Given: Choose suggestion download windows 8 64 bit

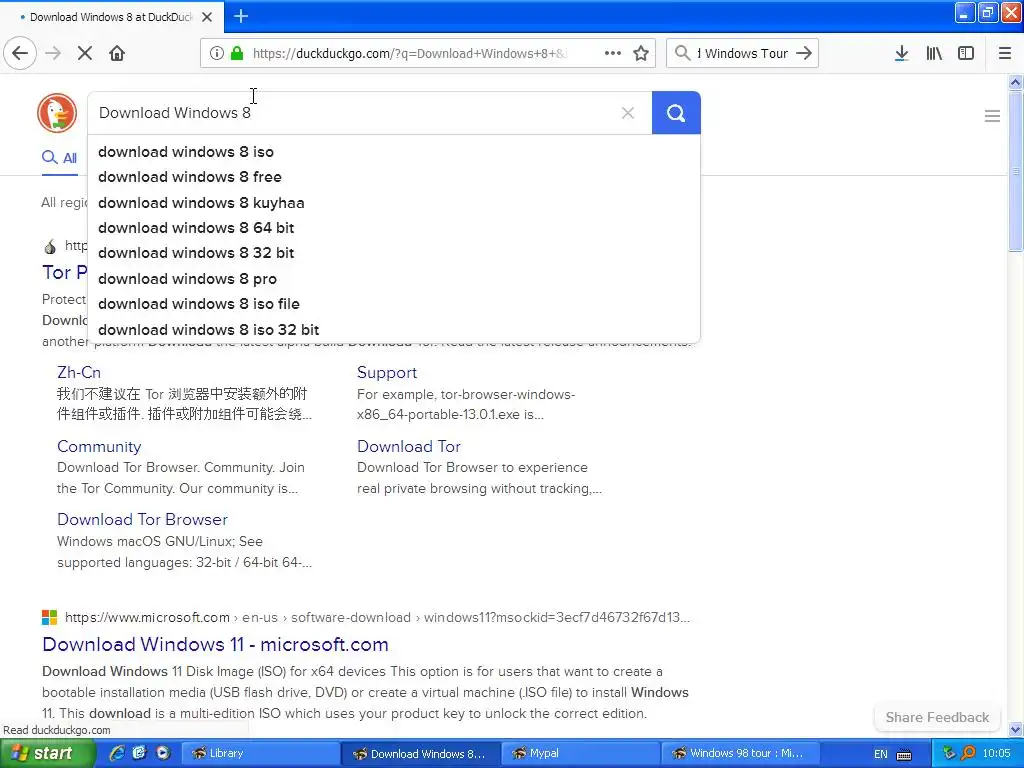Looking at the screenshot, I should 394,228.
